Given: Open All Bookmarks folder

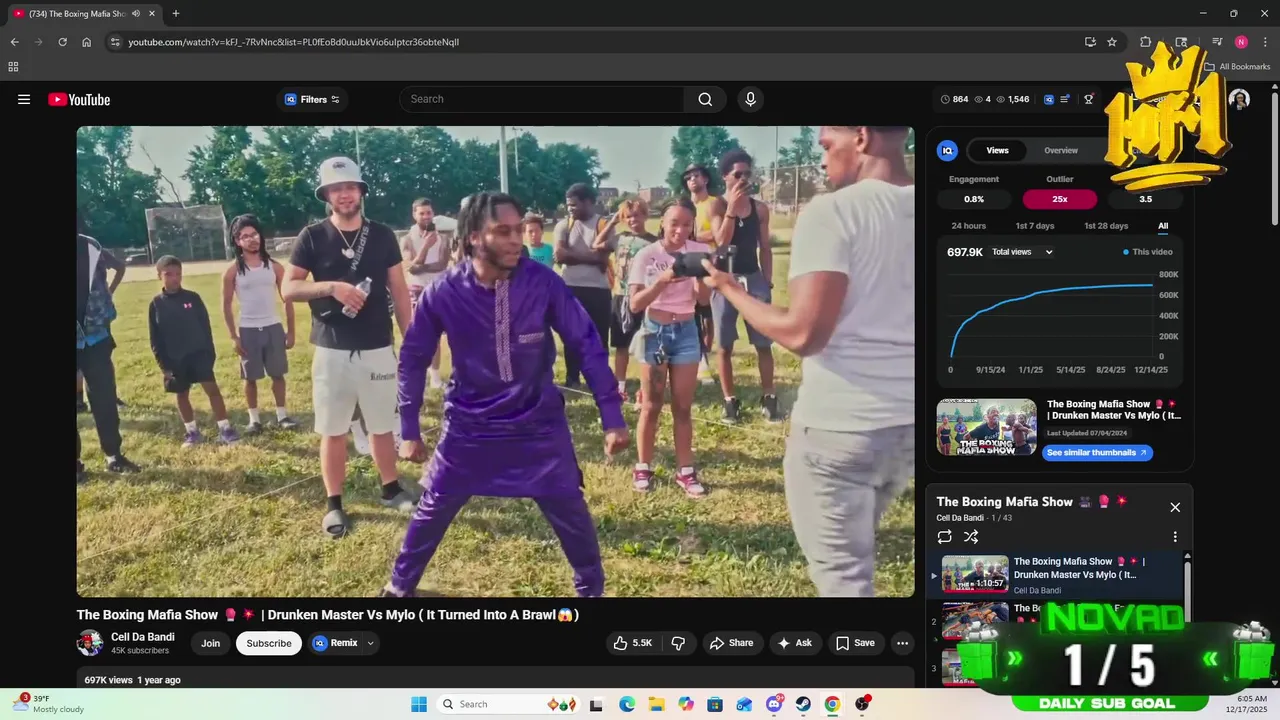Looking at the screenshot, I should [1237, 67].
